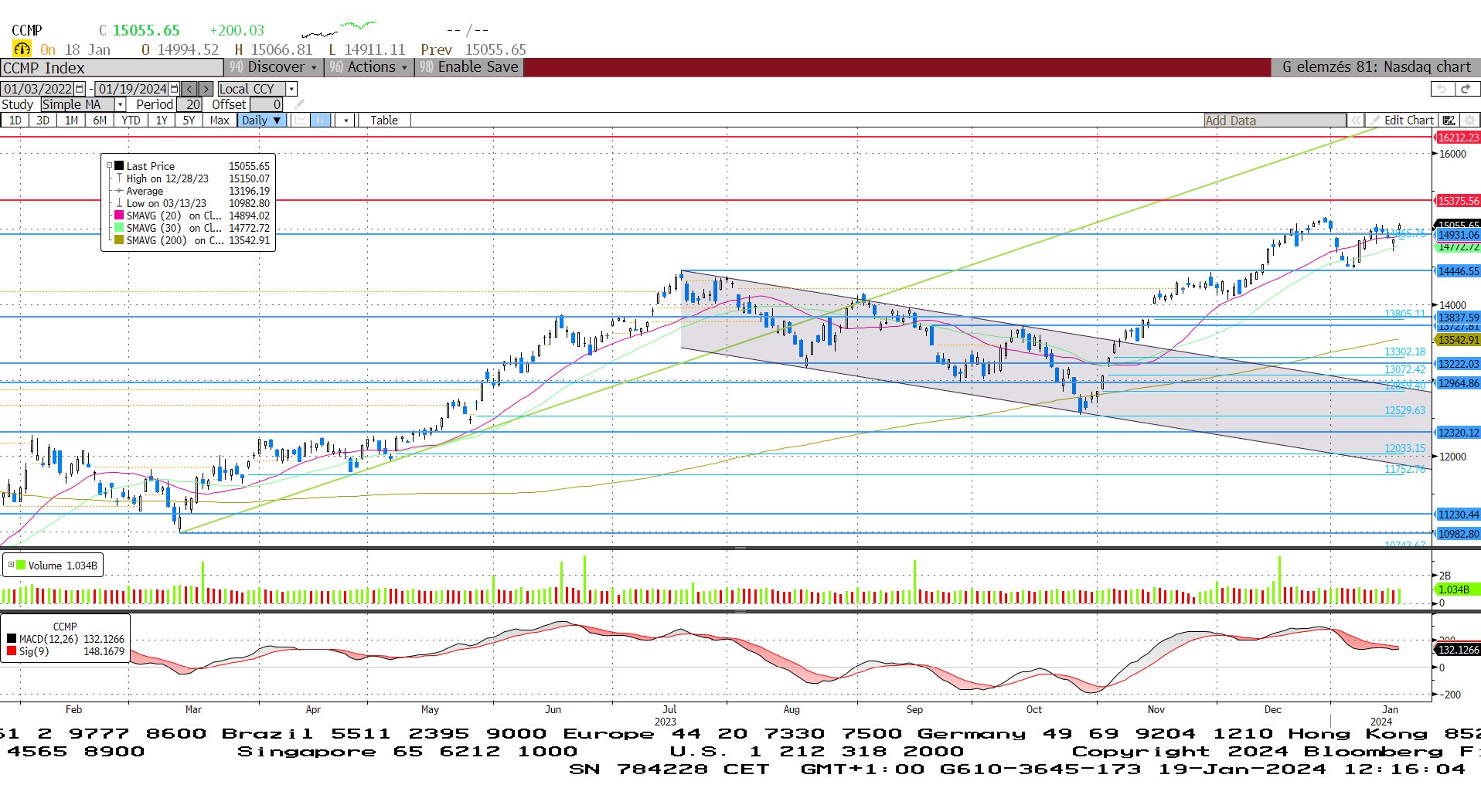Click Enable Save button
This screenshot has height=812, width=1481.
[x=469, y=67]
